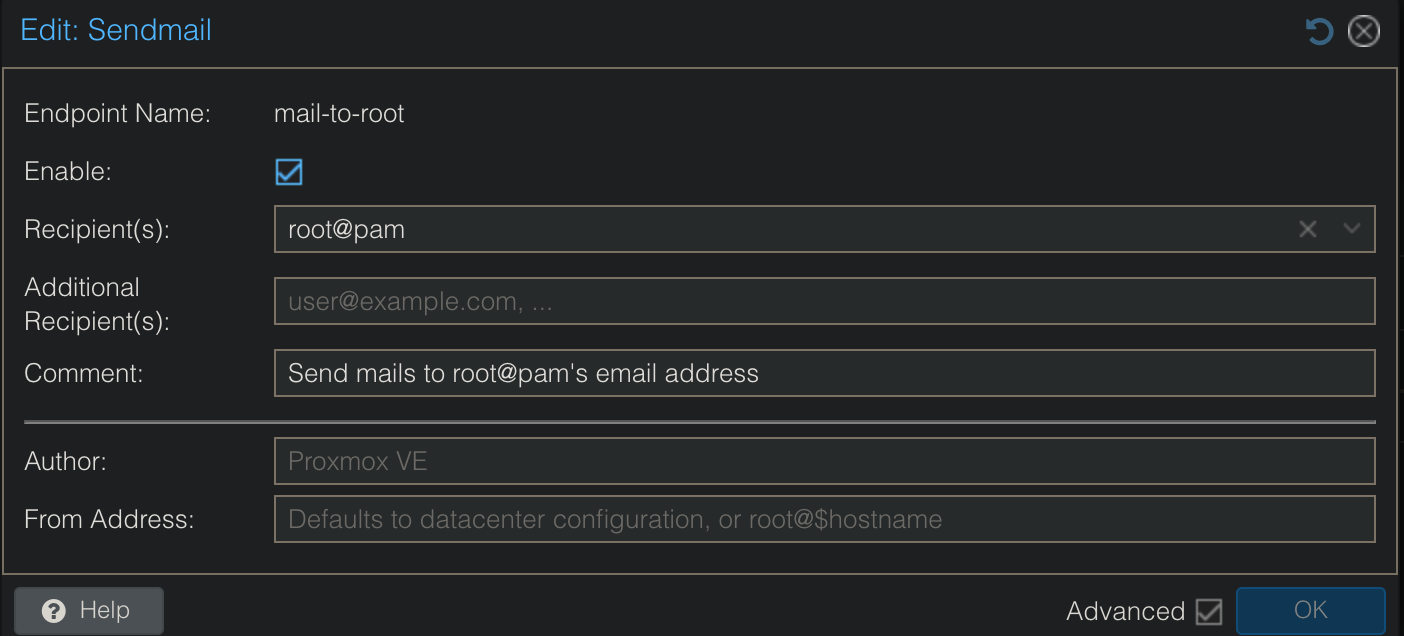1404x636 pixels.
Task: Toggle the Enable checkbox
Action: (289, 172)
